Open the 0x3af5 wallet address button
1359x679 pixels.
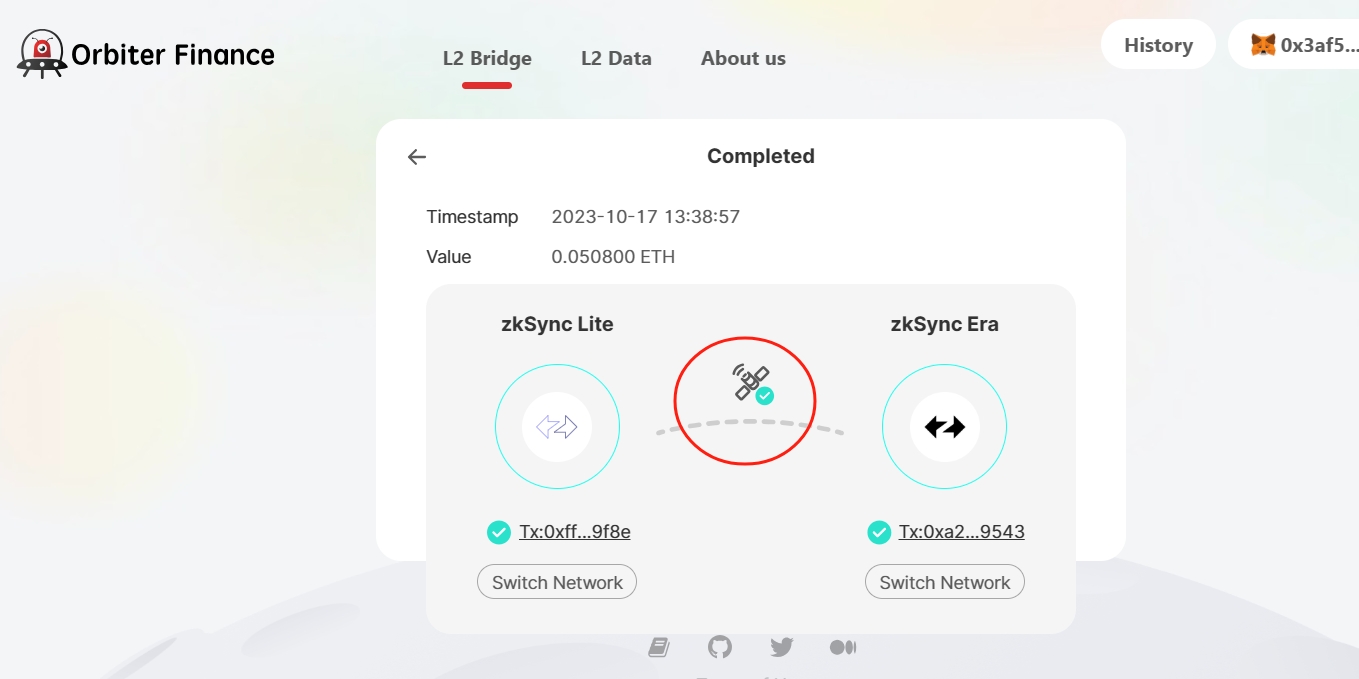1294,45
